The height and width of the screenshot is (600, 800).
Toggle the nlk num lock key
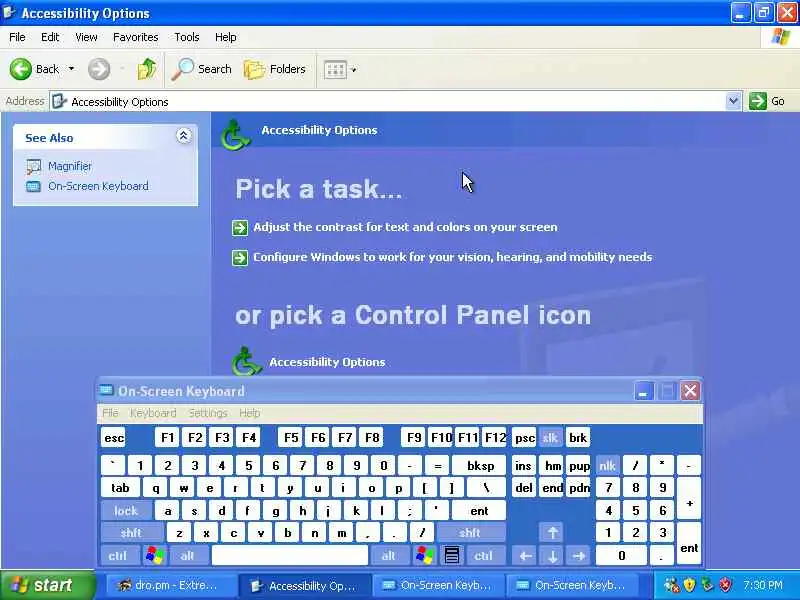pos(607,465)
